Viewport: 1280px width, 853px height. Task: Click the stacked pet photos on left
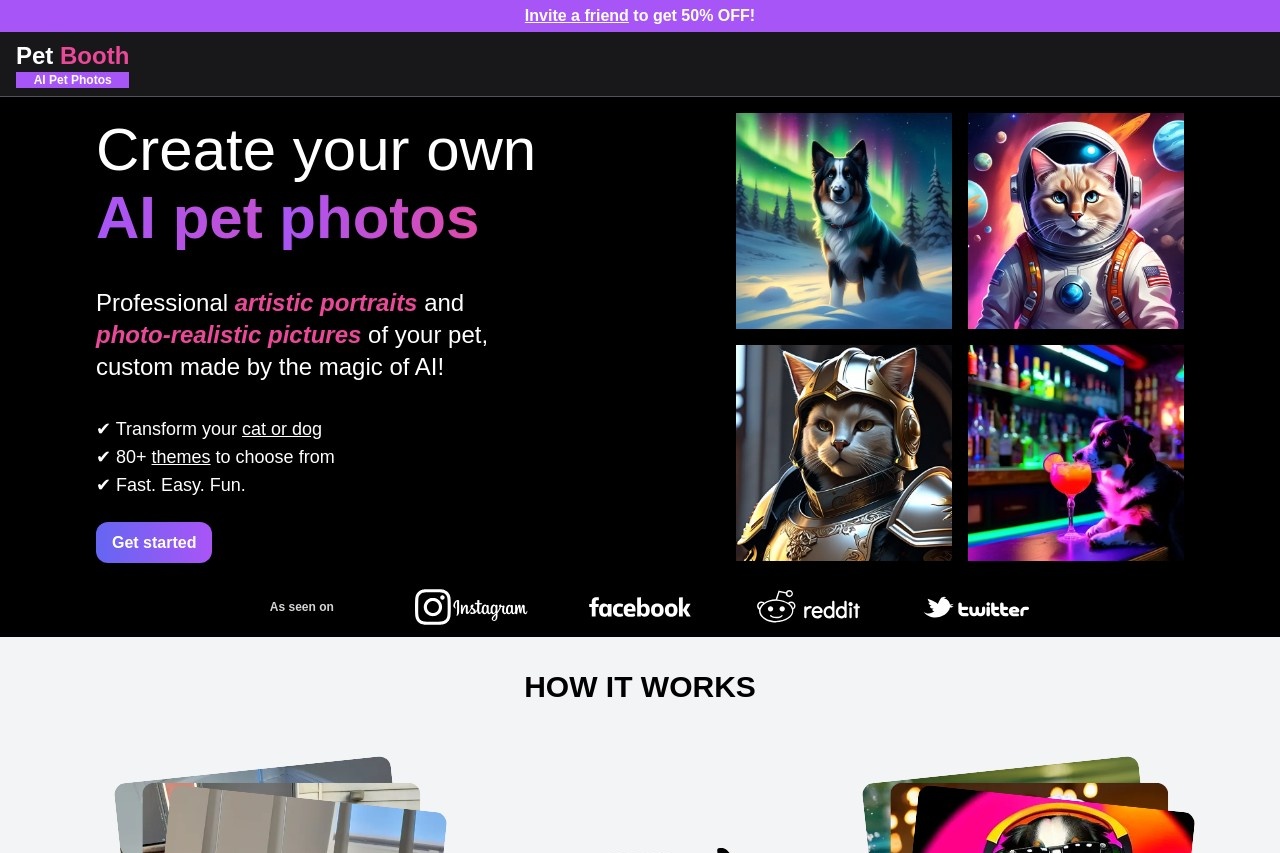click(281, 805)
